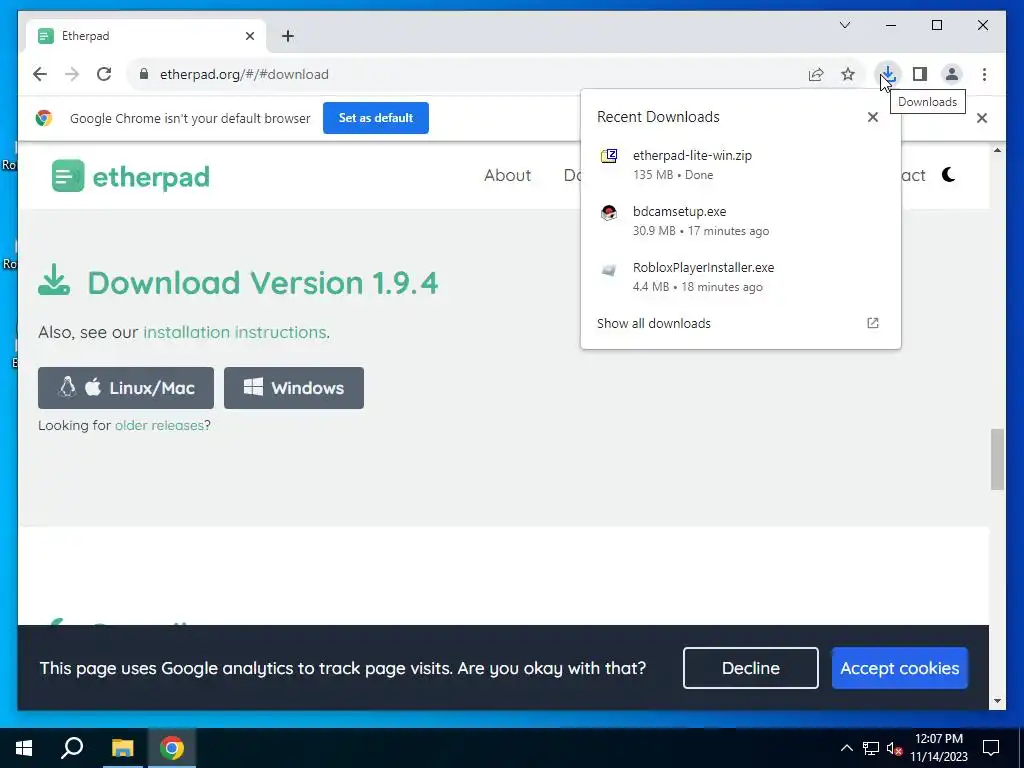Click the etherpad logo
This screenshot has width=1024, height=768.
click(131, 176)
